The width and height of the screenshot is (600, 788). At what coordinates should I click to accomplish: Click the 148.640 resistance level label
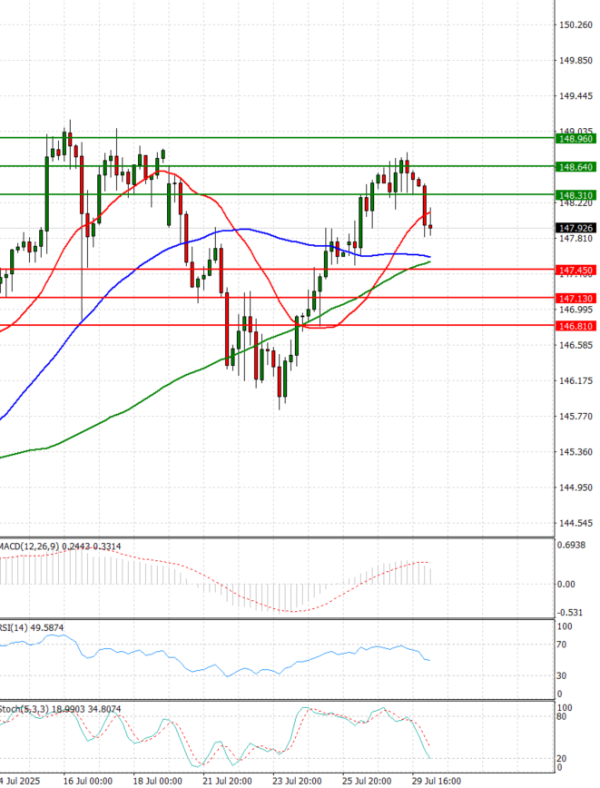pos(575,167)
